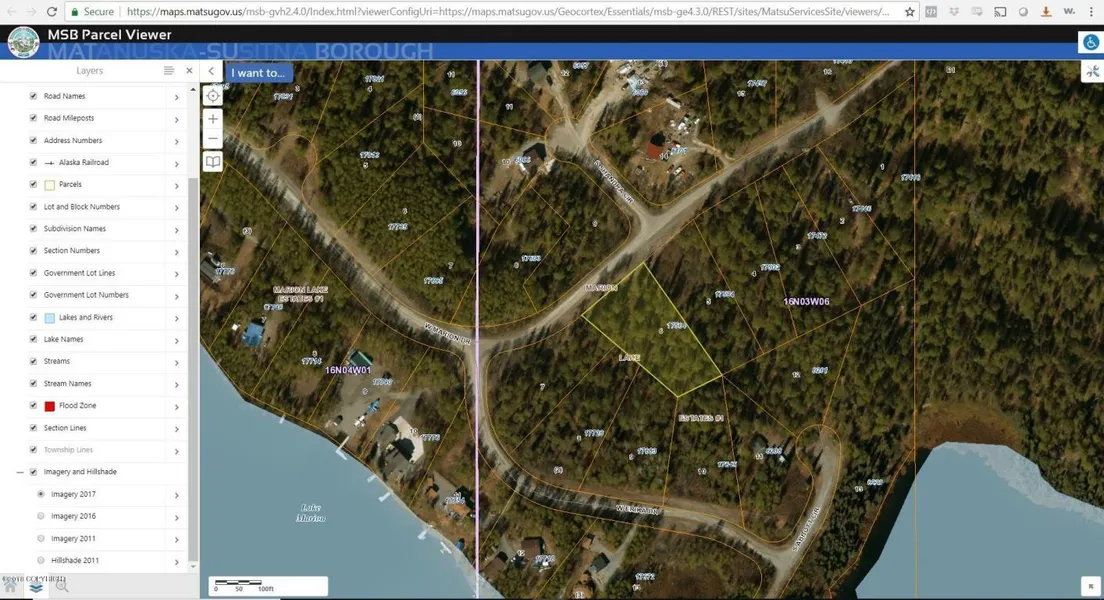Viewport: 1104px width, 600px height.
Task: Select Hillshade 2011 basemap option
Action: coord(41,560)
